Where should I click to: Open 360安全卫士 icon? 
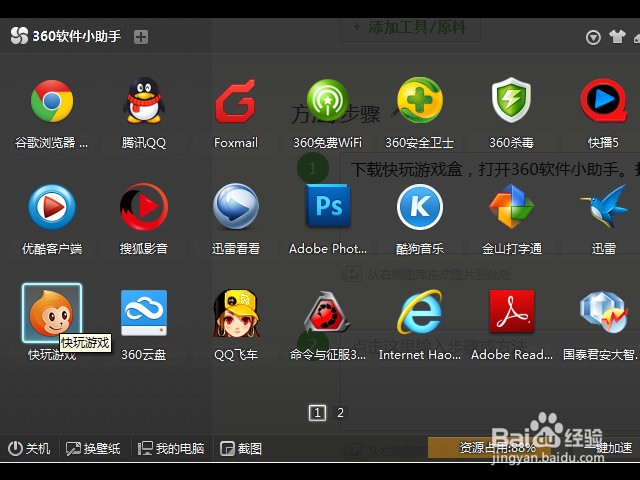coord(420,100)
